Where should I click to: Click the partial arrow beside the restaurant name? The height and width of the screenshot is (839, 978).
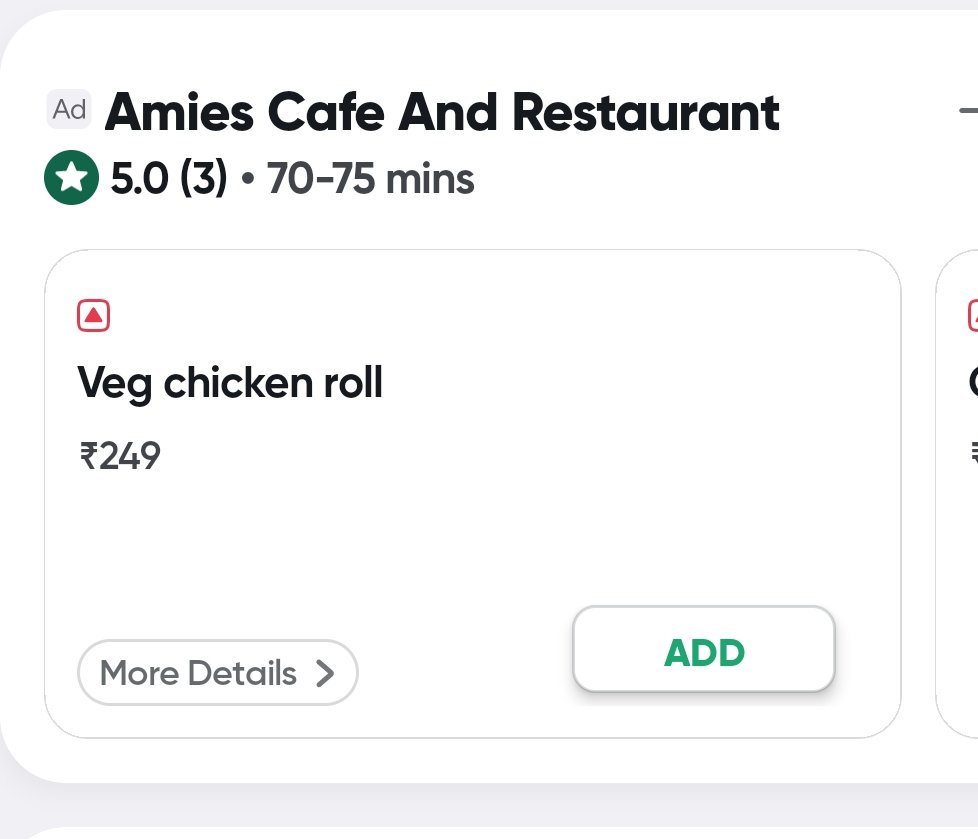pyautogui.click(x=967, y=112)
